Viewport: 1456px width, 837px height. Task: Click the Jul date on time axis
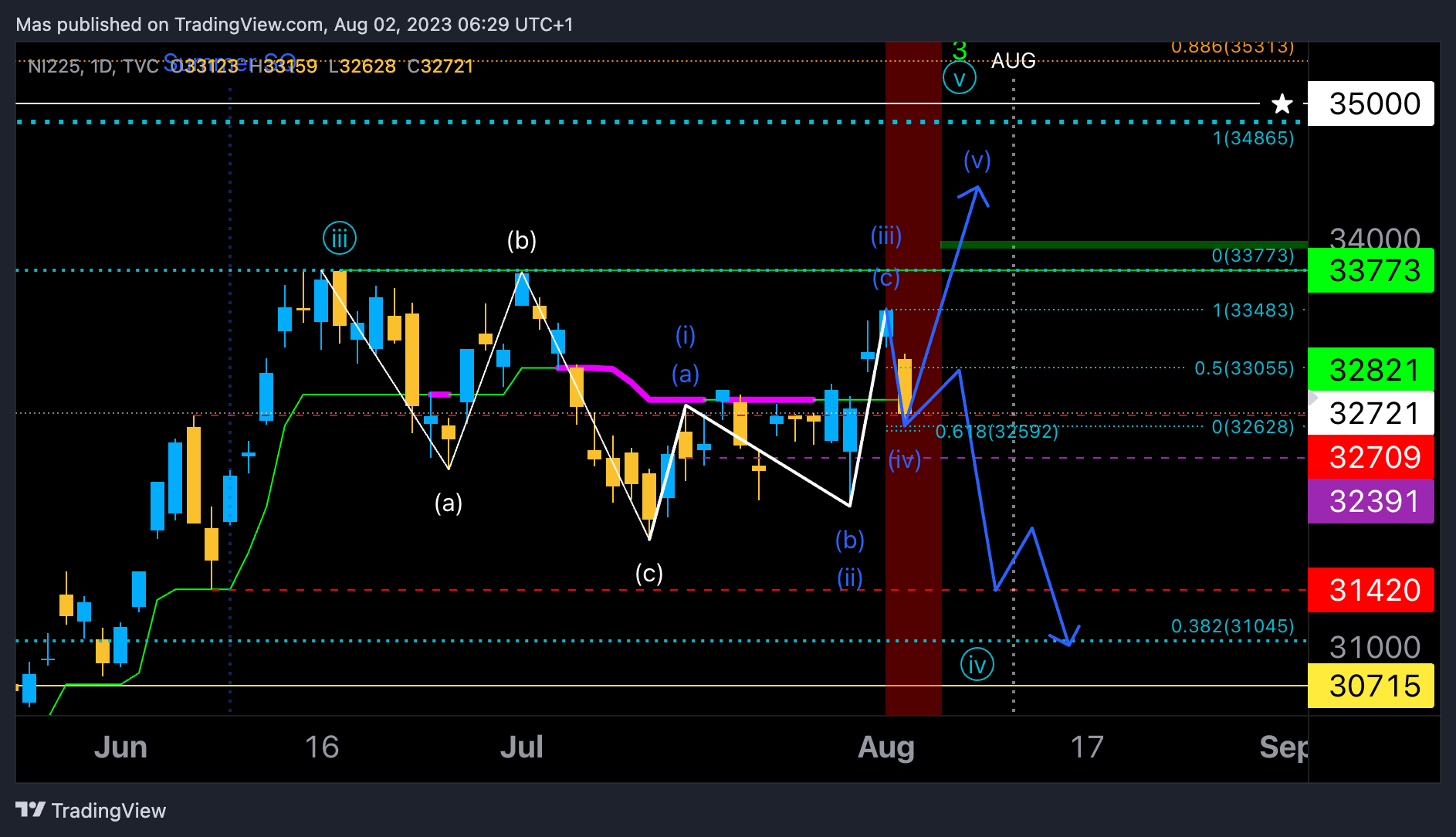(x=522, y=747)
